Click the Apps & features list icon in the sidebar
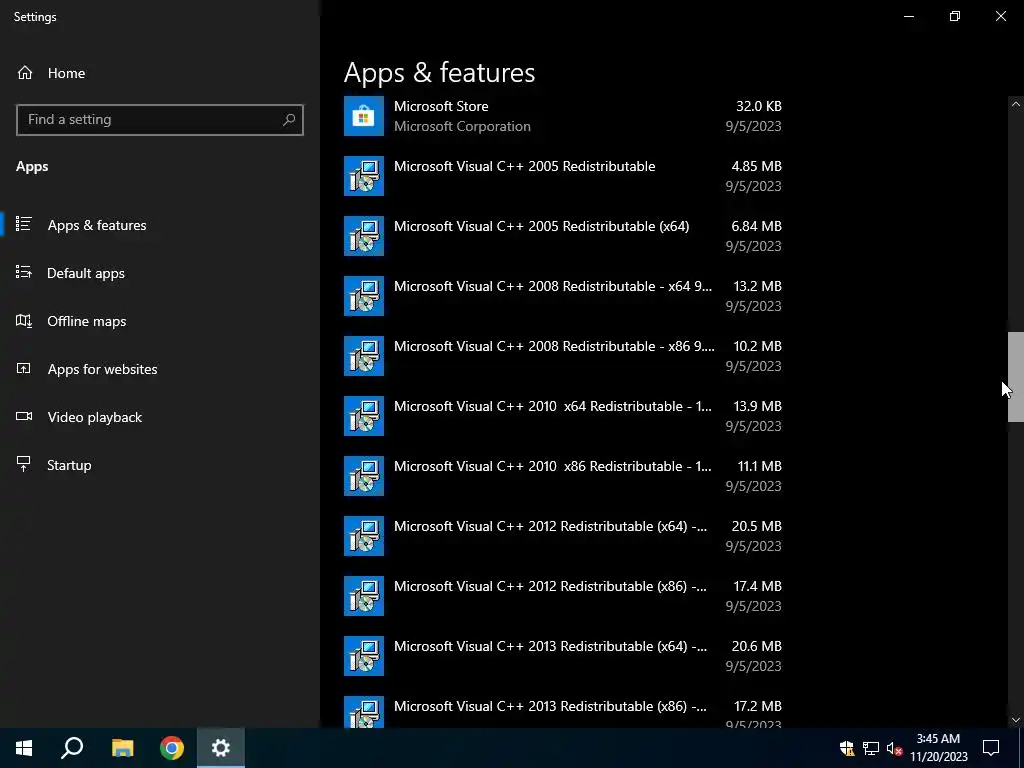Screen dimensions: 1024x768 [24, 225]
